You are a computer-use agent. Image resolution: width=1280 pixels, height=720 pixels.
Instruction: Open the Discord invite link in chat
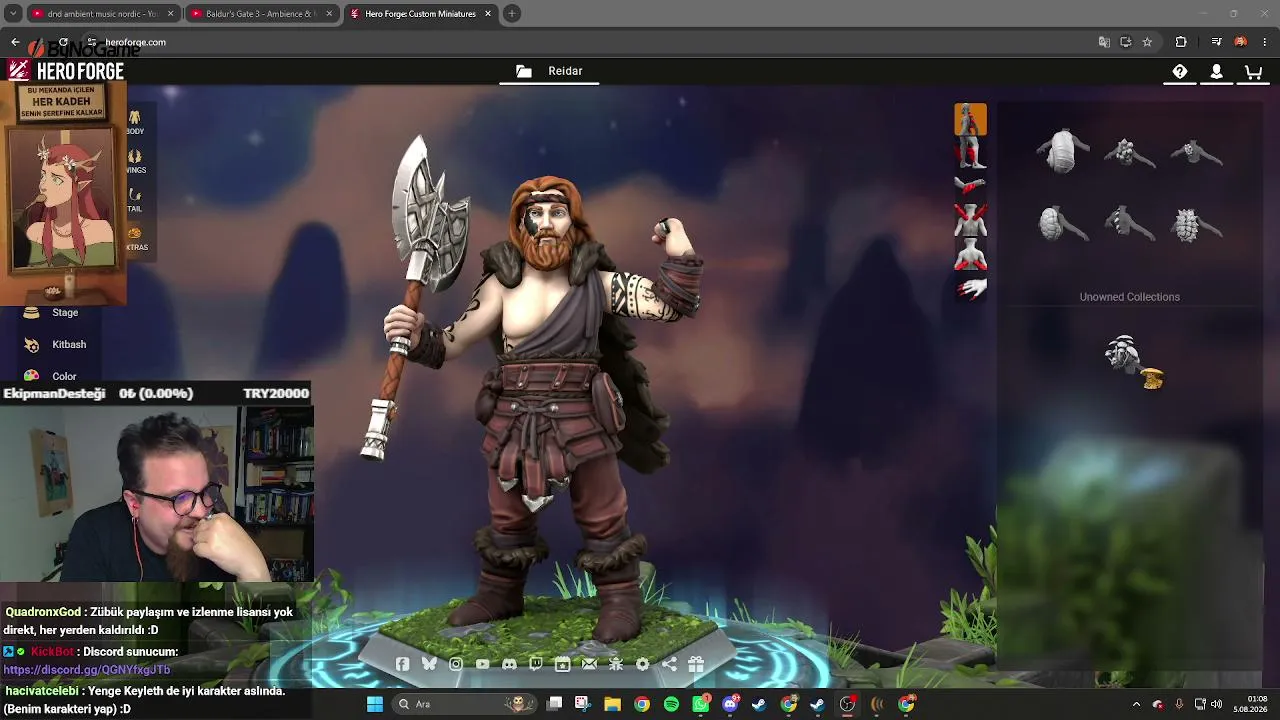click(87, 670)
